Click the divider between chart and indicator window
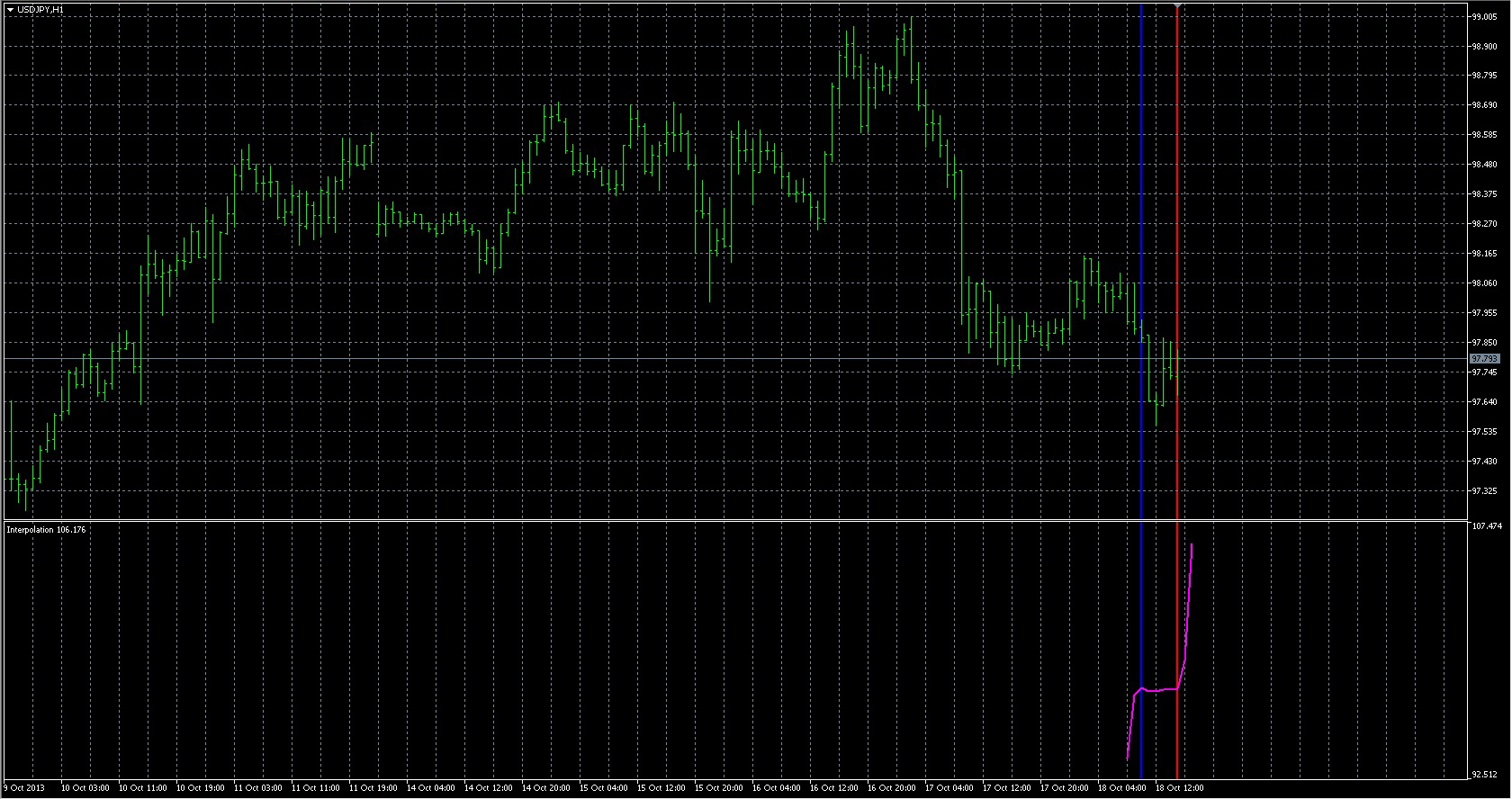1512x799 pixels. pyautogui.click(x=733, y=520)
